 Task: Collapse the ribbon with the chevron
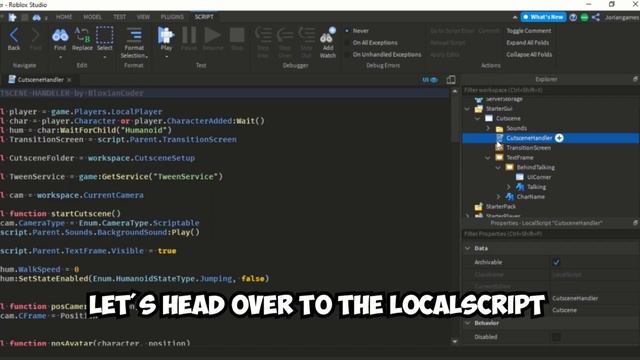pyautogui.click(x=515, y=17)
